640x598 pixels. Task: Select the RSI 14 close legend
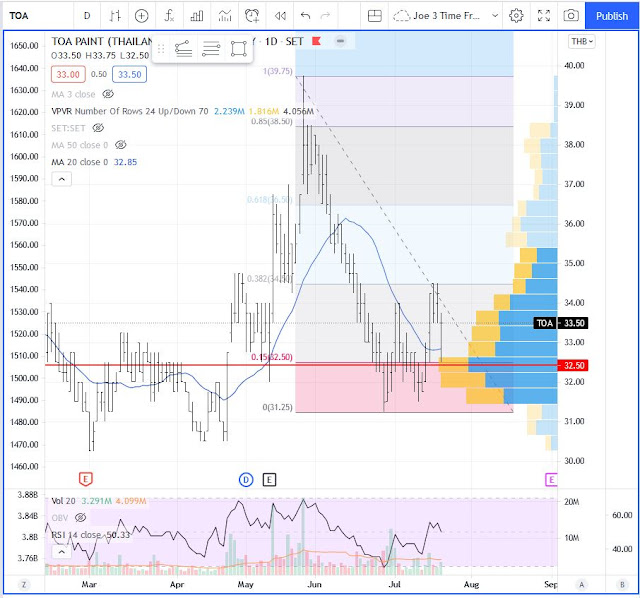click(x=76, y=535)
